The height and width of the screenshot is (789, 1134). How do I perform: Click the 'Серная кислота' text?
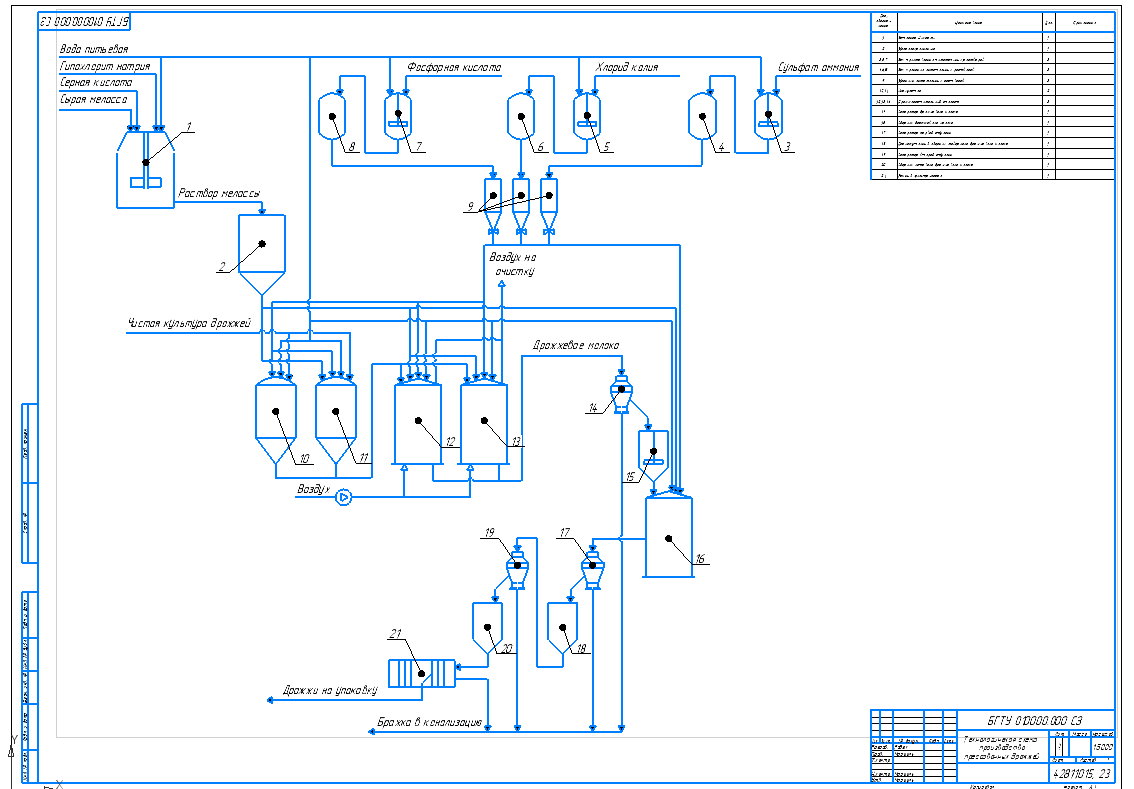point(95,82)
